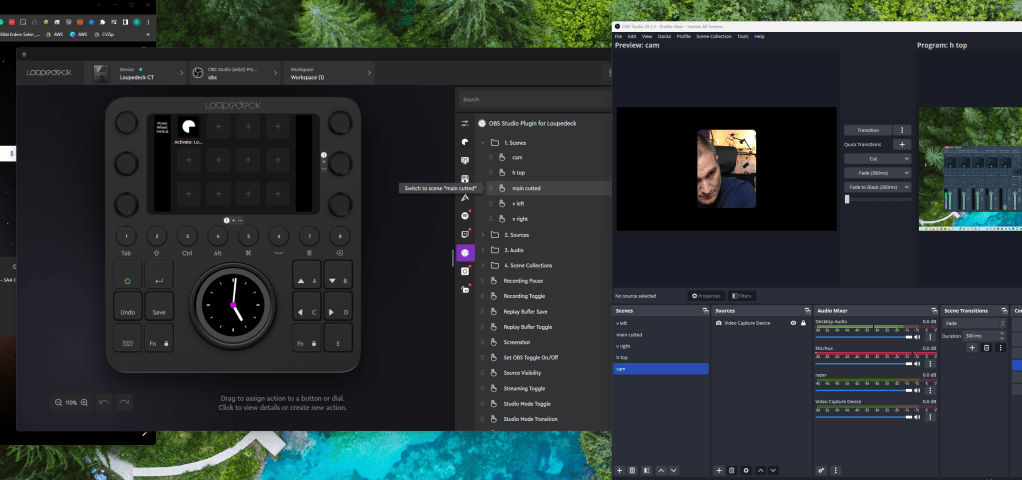This screenshot has height=480, width=1022.
Task: Float the Audio Mixer dock
Action: (x=935, y=311)
